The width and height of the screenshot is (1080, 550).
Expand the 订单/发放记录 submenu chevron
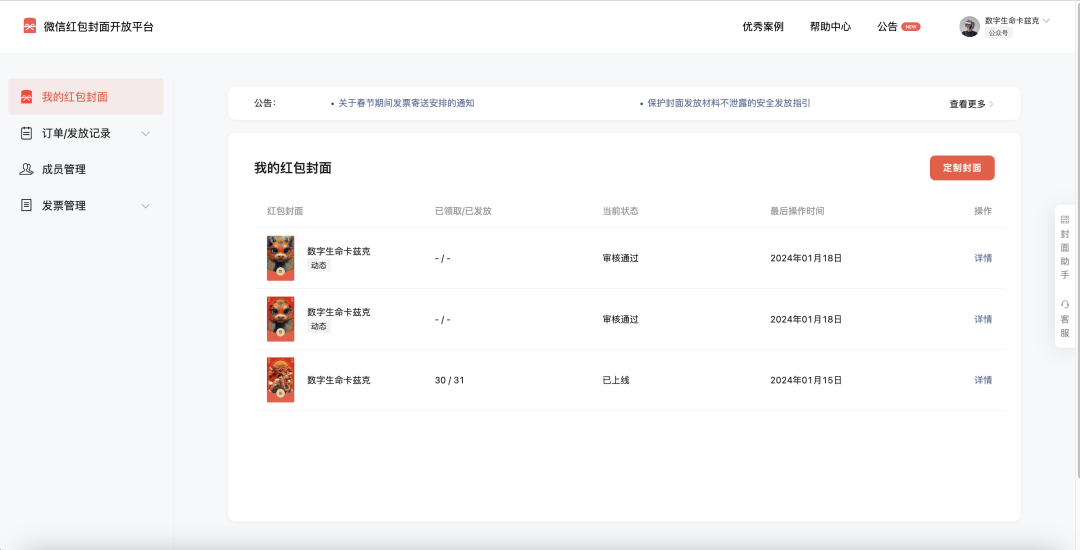[145, 134]
